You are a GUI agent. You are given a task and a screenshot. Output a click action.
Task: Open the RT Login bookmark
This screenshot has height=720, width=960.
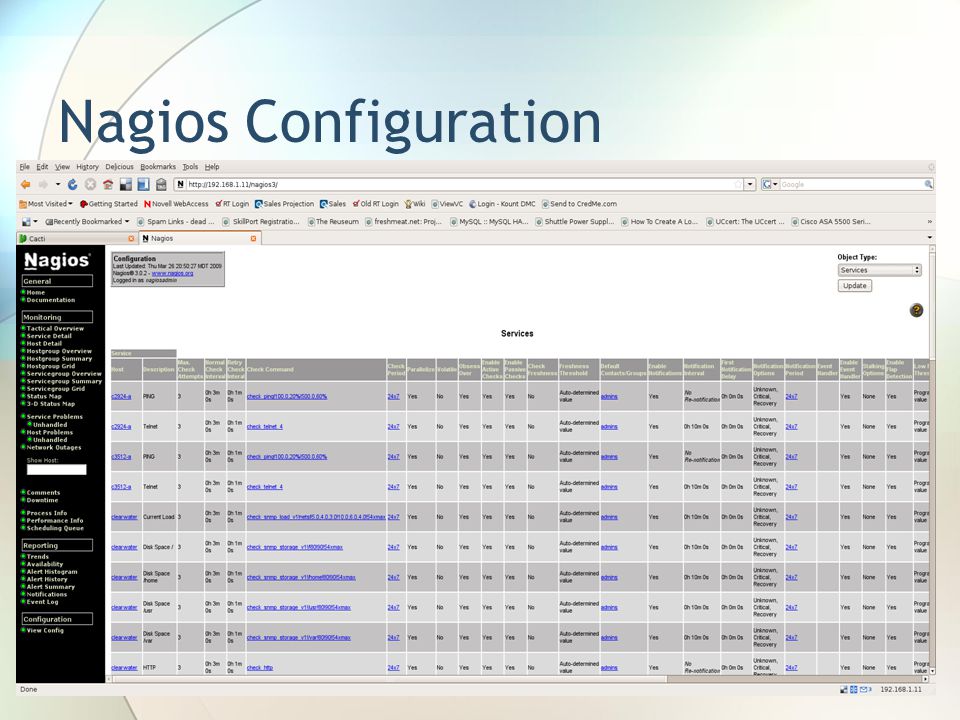click(x=232, y=204)
